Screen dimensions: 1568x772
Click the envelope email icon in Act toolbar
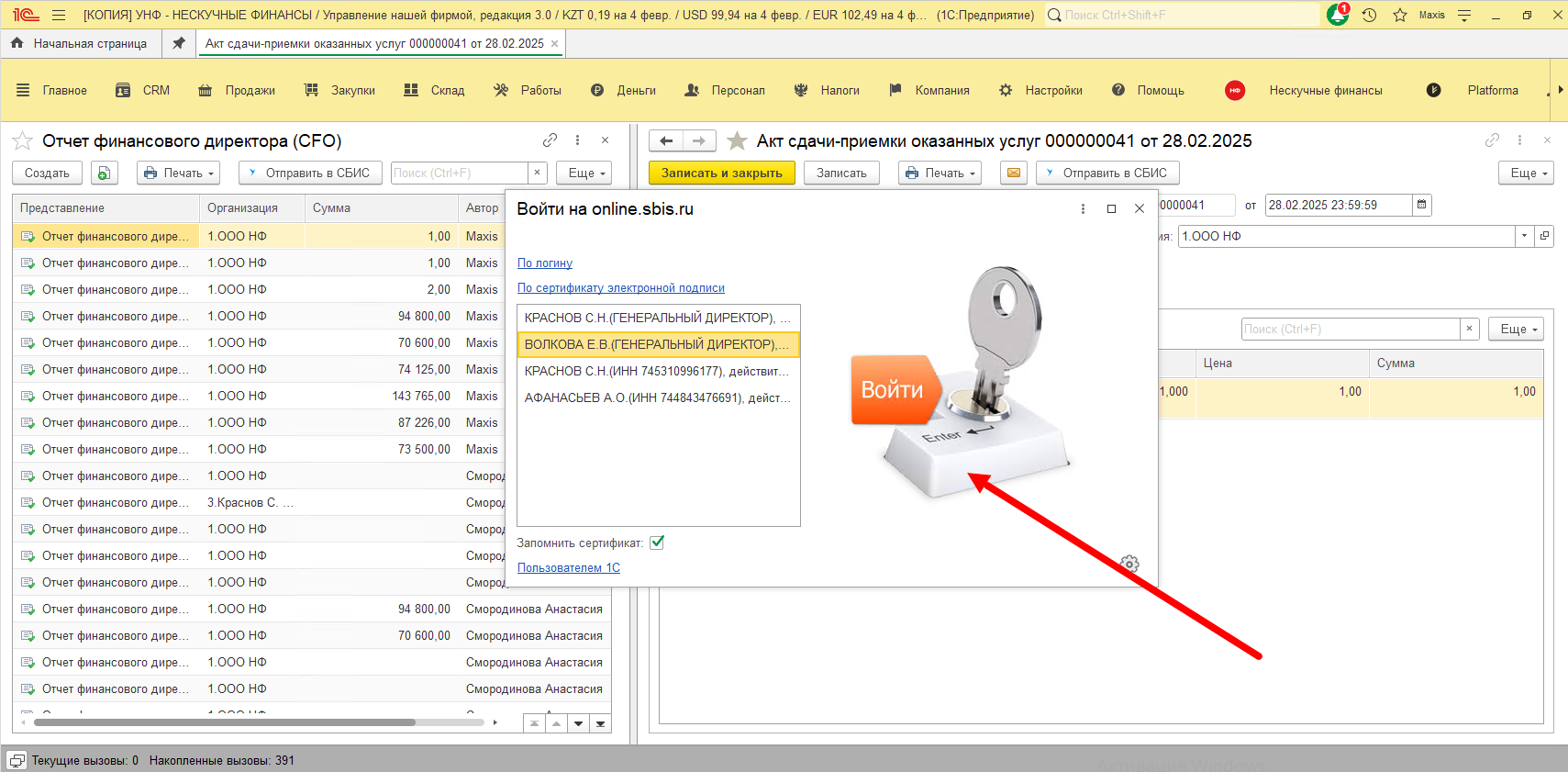[1013, 173]
